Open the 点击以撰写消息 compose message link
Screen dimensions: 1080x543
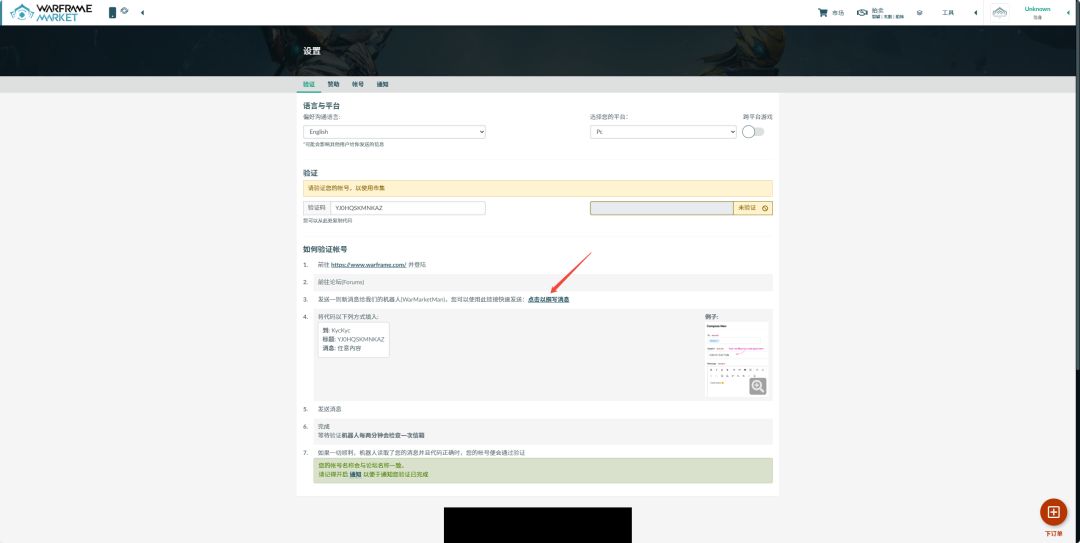(548, 300)
